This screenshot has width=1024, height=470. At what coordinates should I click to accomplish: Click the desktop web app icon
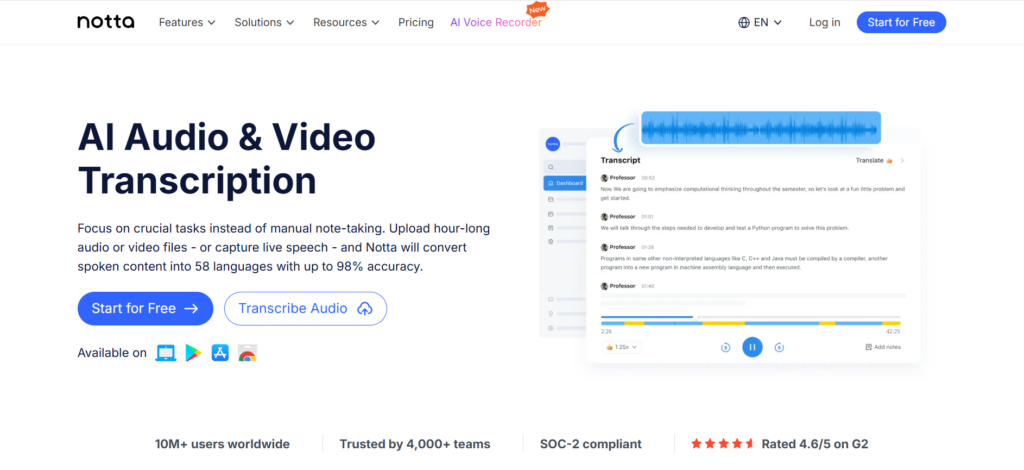(x=166, y=353)
